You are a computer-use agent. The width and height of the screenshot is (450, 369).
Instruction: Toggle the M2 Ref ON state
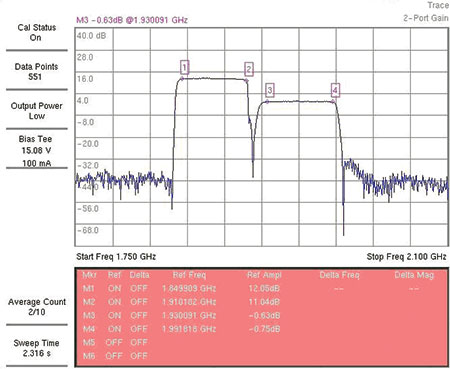[114, 302]
